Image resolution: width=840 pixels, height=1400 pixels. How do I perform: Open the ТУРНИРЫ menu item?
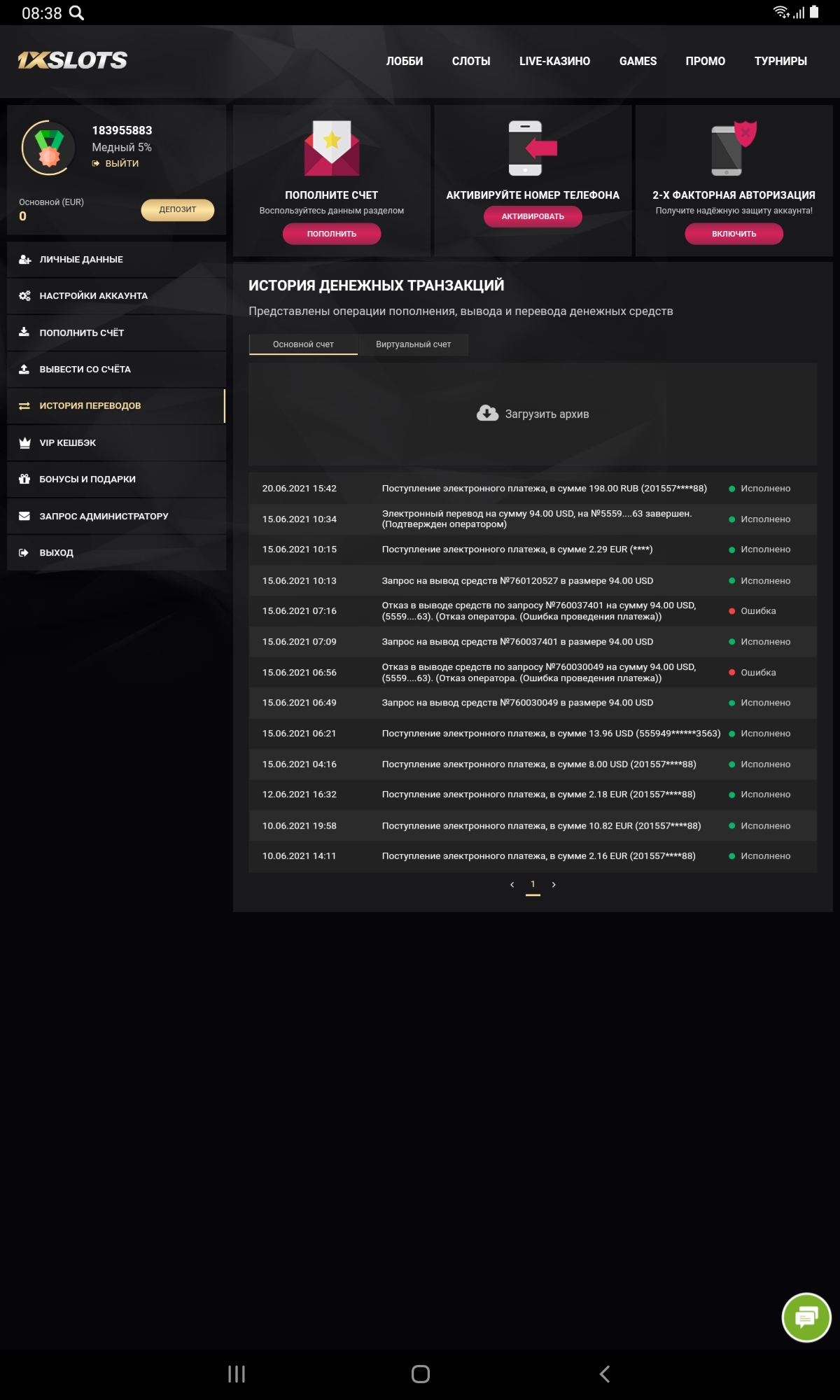(x=780, y=62)
